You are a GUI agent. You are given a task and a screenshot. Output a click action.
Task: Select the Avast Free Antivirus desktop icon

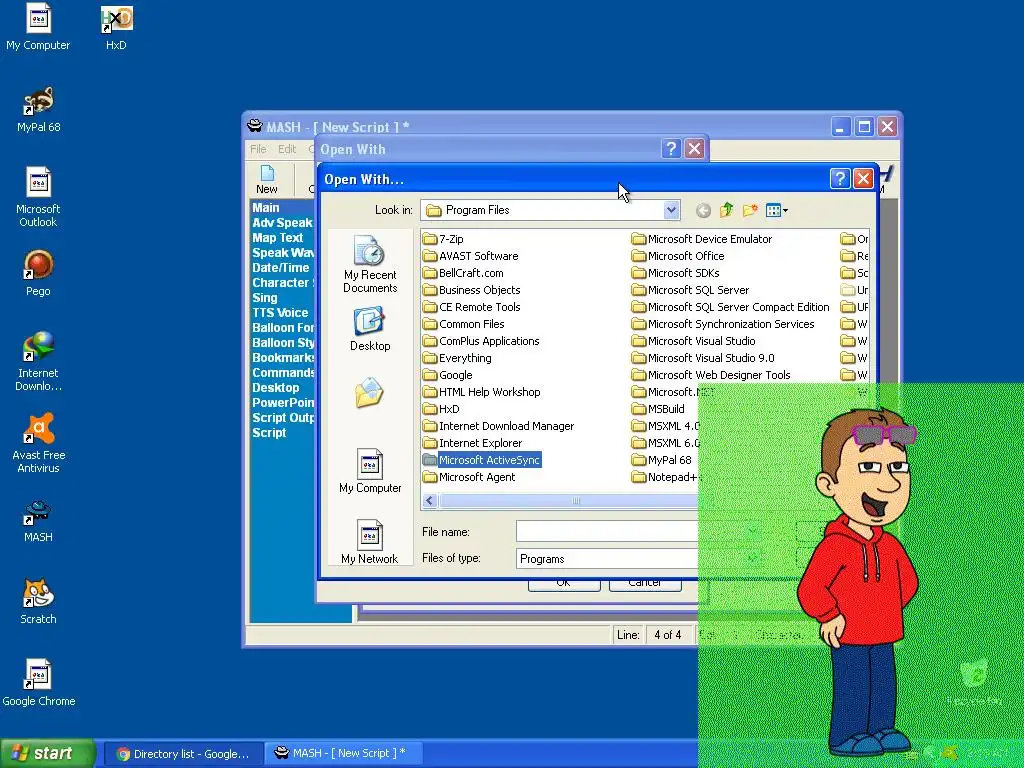39,443
